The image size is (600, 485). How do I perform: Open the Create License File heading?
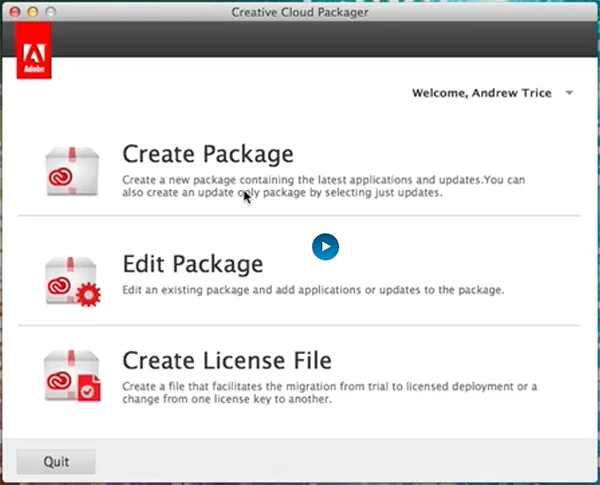(227, 361)
